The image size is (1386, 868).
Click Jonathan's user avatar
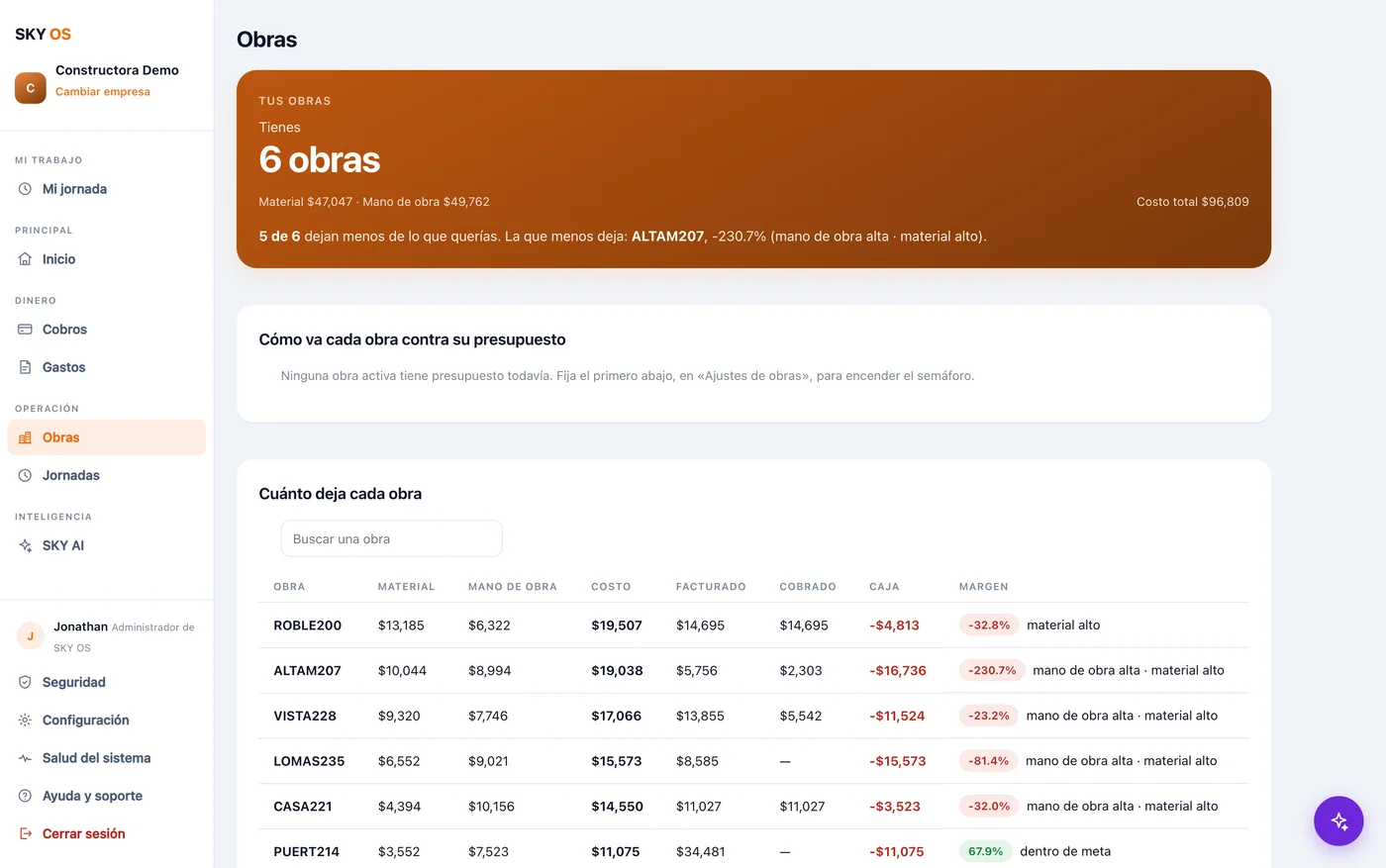tap(30, 636)
